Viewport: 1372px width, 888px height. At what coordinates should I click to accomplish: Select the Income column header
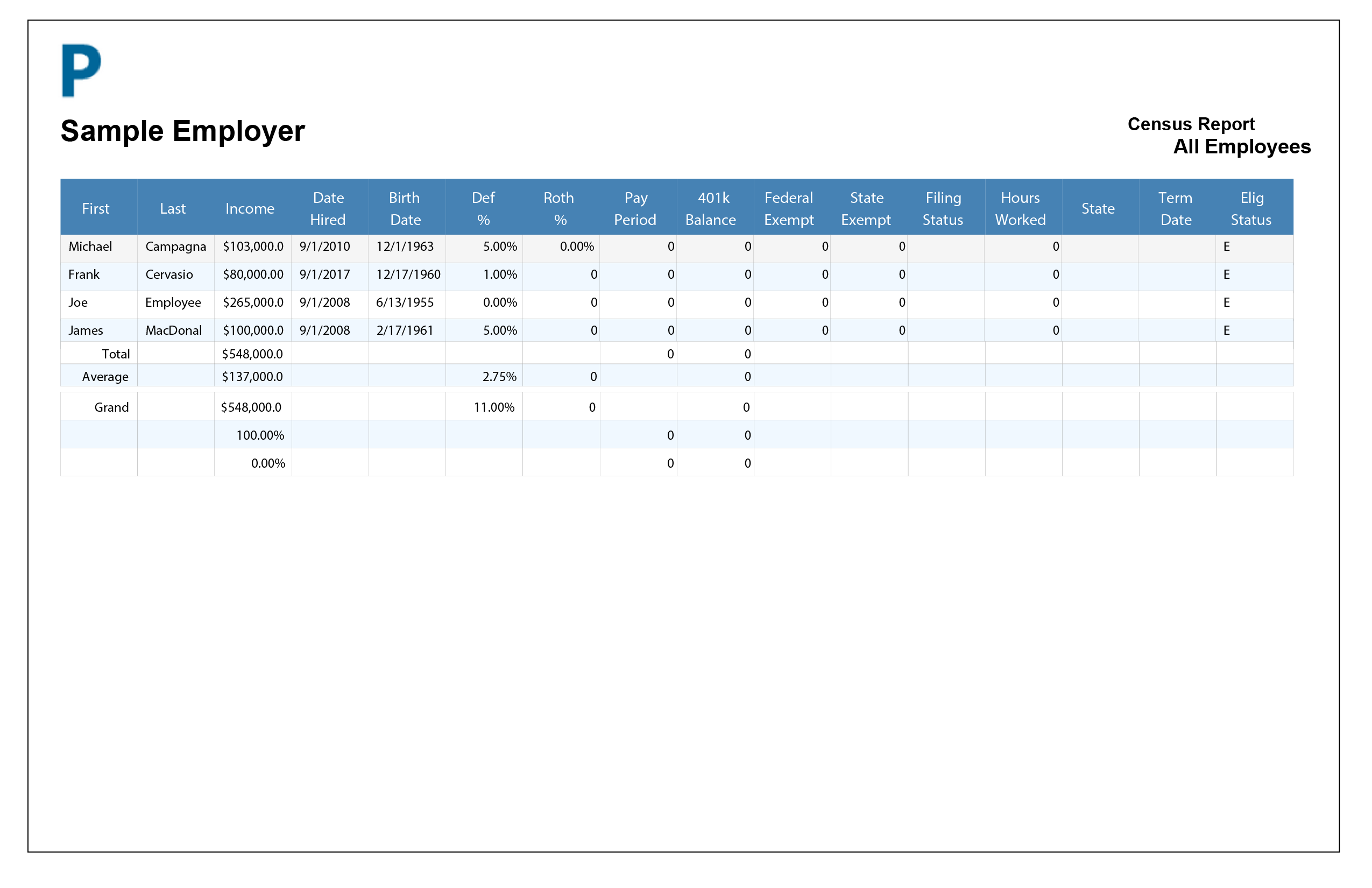250,209
